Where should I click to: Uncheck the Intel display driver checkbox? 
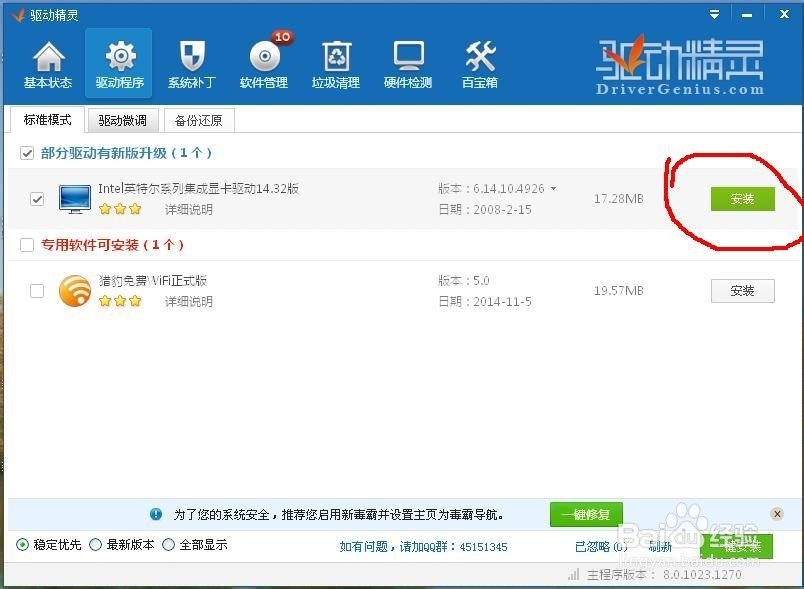coord(37,199)
